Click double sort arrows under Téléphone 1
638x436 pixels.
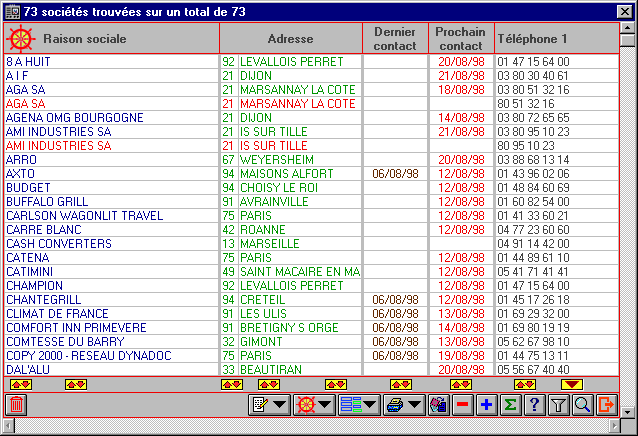pos(524,384)
